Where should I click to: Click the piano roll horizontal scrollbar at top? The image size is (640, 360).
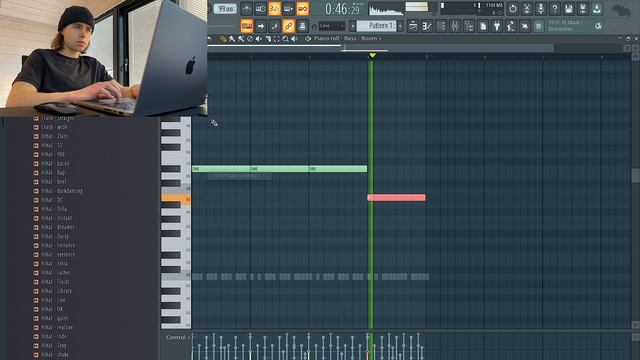[x=380, y=48]
